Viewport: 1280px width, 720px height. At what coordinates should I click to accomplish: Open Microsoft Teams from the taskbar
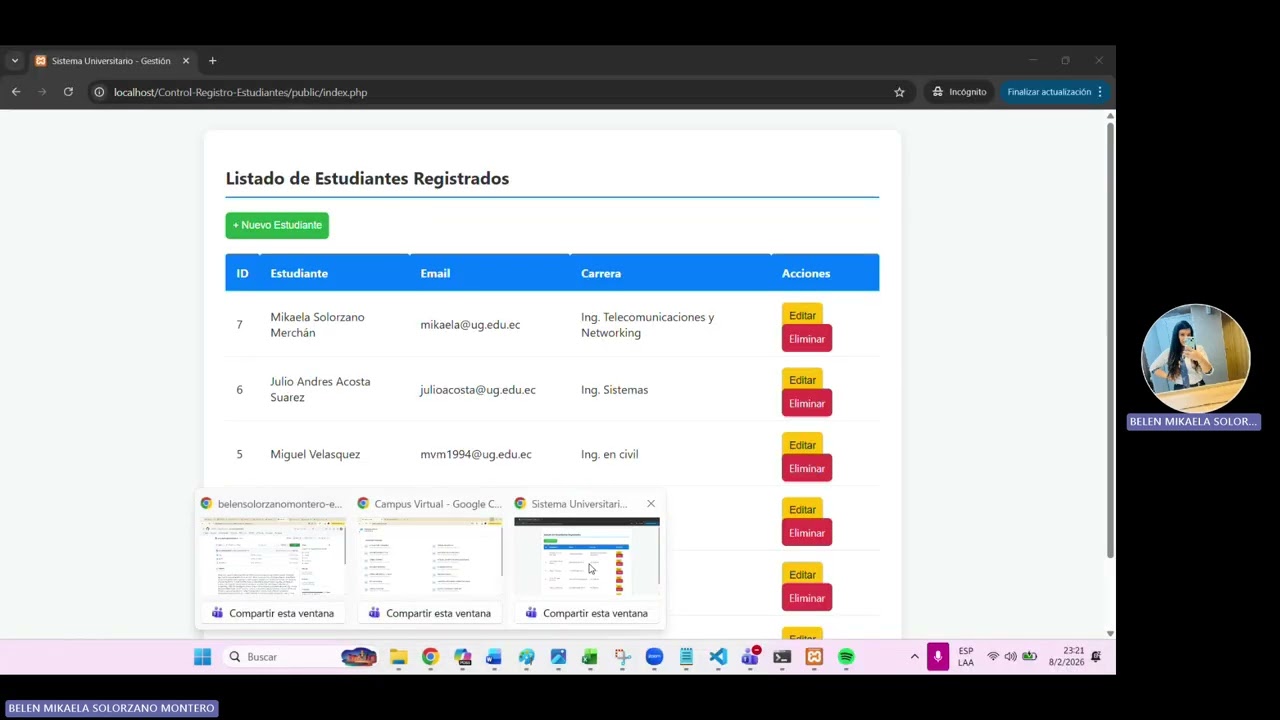tap(750, 657)
